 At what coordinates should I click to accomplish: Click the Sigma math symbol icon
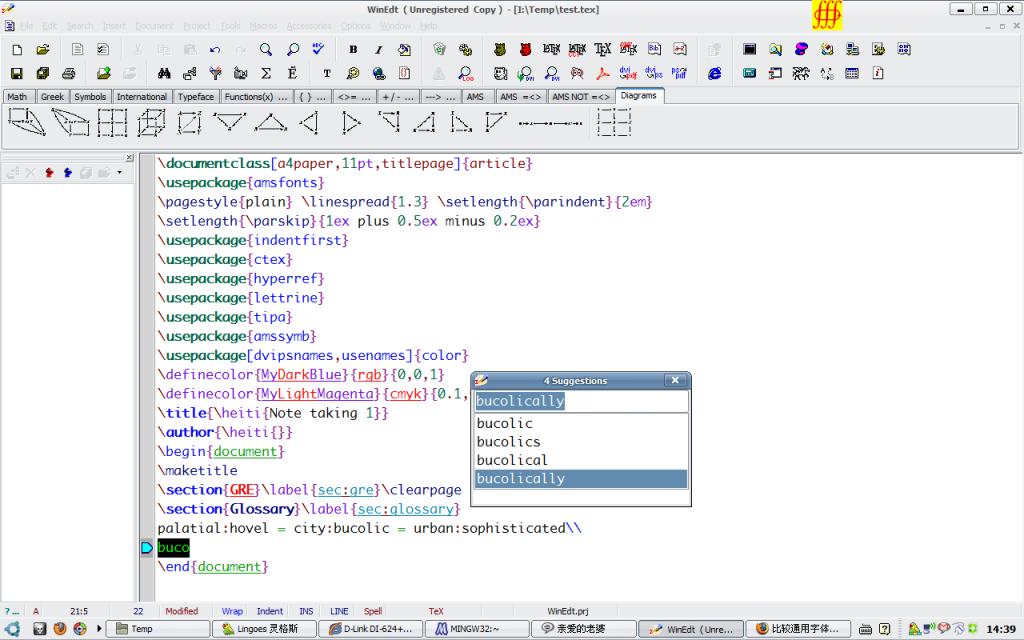click(x=266, y=73)
